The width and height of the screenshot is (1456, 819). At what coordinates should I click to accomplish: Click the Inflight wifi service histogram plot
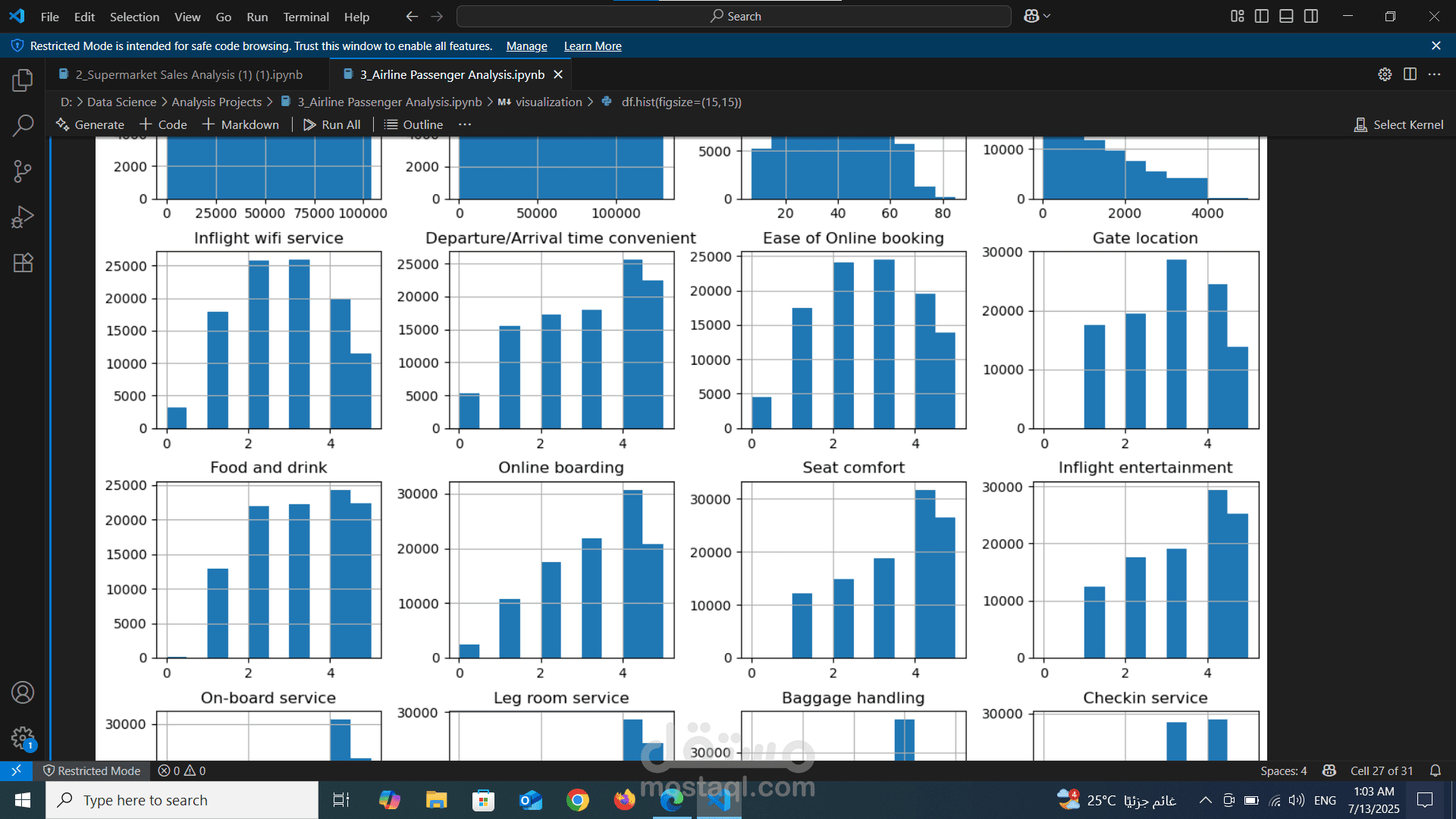click(268, 340)
